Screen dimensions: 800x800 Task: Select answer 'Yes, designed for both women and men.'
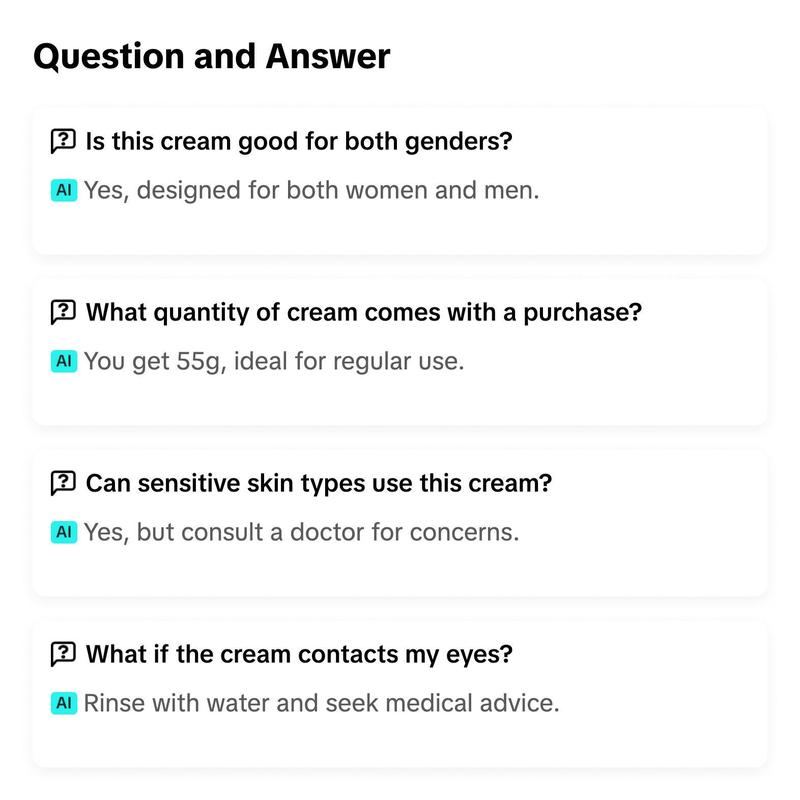point(311,190)
